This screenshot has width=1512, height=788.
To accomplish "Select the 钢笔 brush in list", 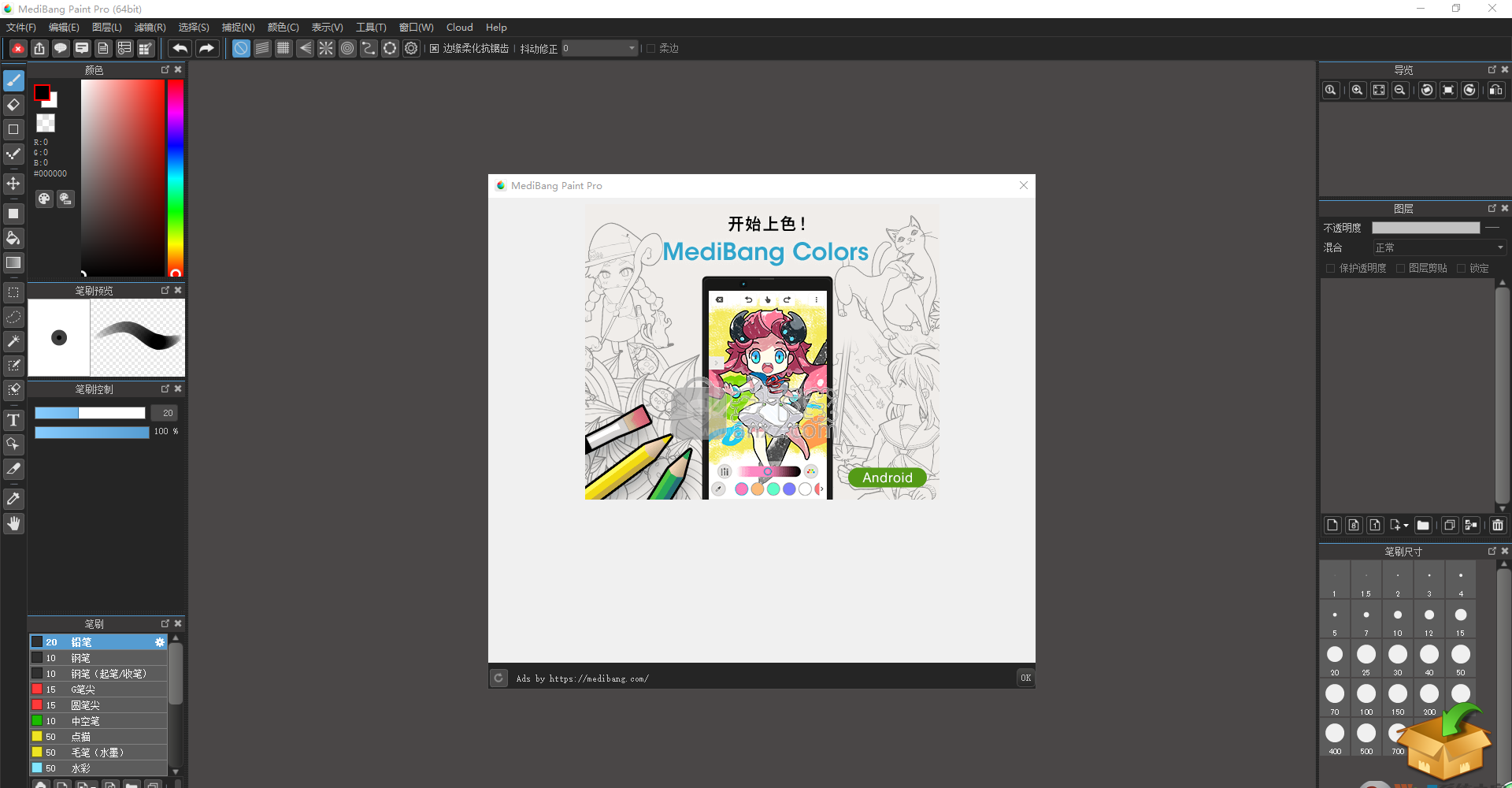I will pos(98,658).
